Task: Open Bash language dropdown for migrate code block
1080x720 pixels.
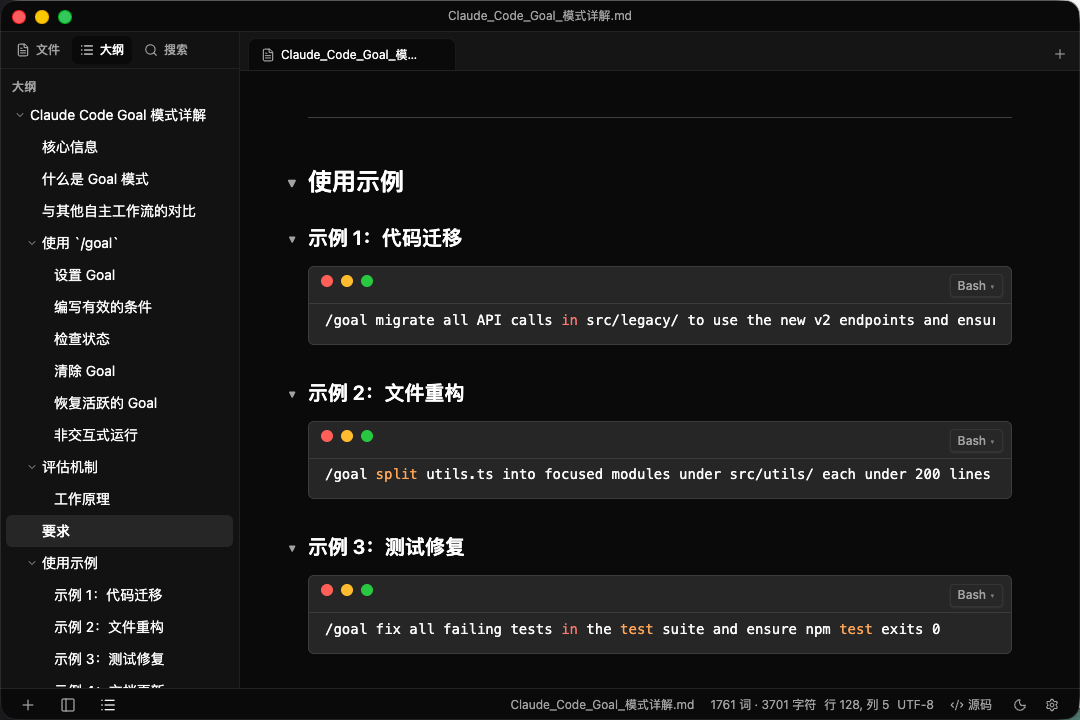Action: (x=975, y=286)
